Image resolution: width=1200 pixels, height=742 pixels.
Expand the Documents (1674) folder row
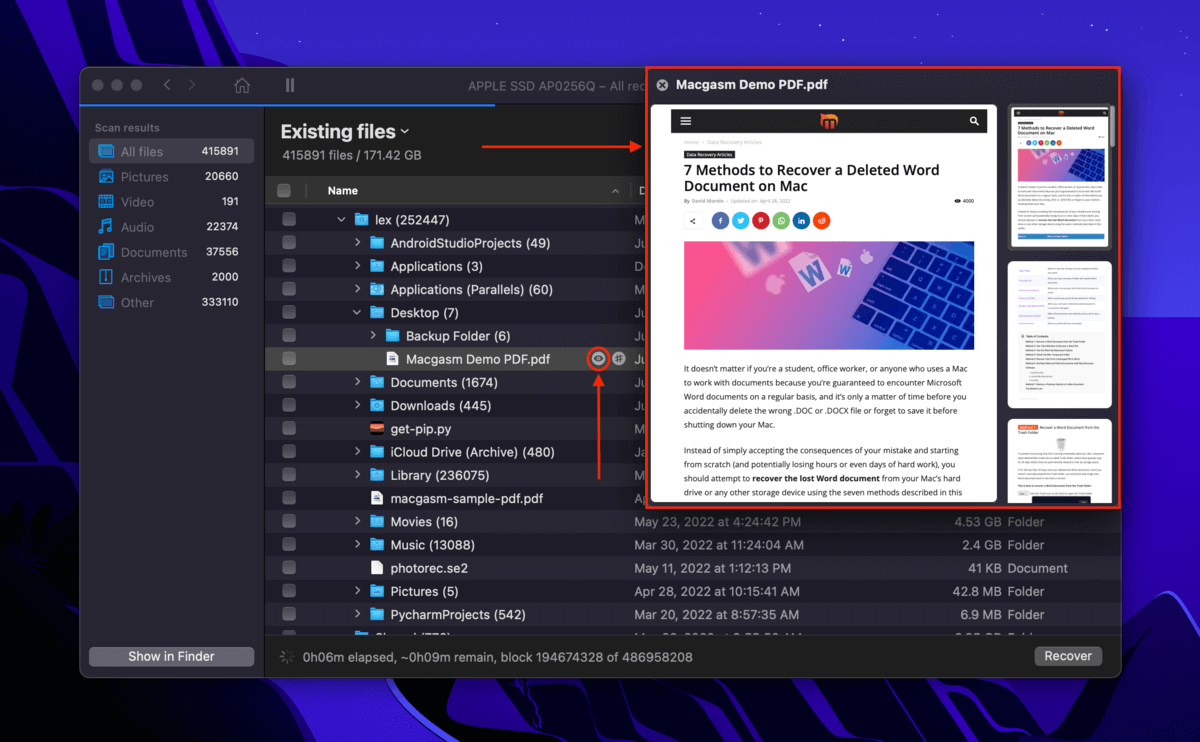point(358,383)
